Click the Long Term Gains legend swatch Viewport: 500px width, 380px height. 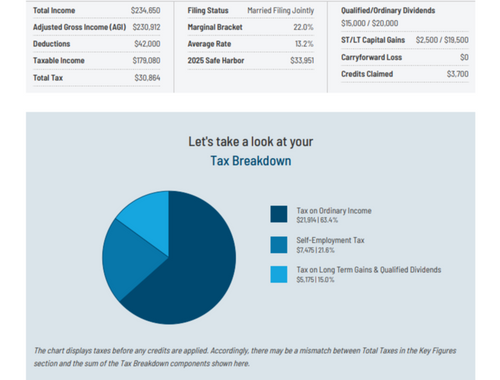tap(279, 274)
